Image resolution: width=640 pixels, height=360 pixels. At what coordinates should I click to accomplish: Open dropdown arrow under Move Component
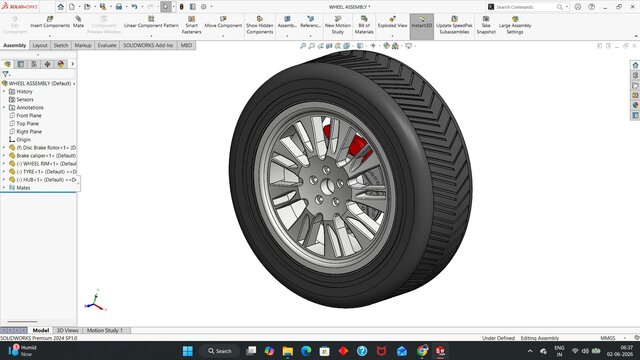pyautogui.click(x=223, y=36)
